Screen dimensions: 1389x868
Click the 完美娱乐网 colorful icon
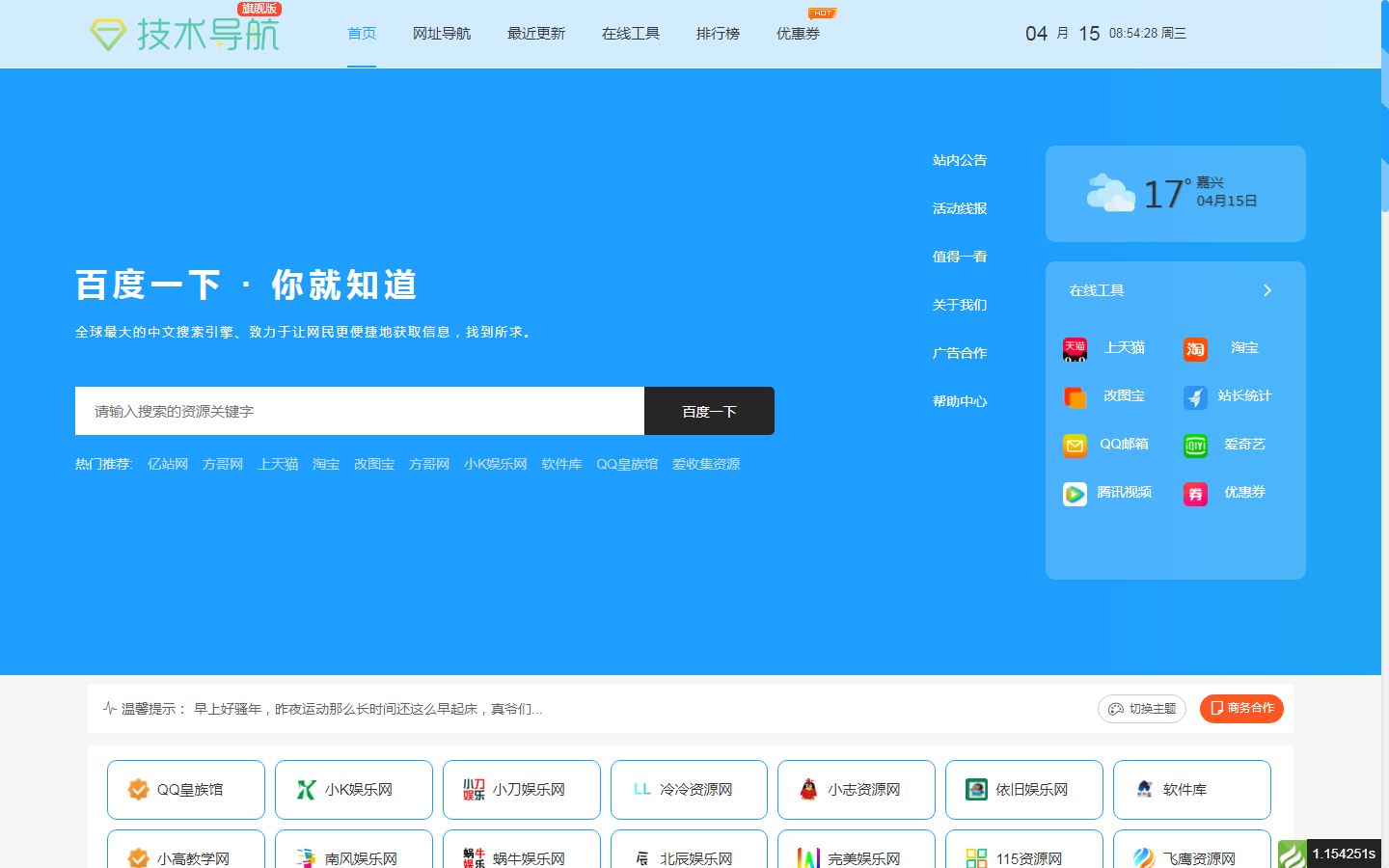coord(809,857)
